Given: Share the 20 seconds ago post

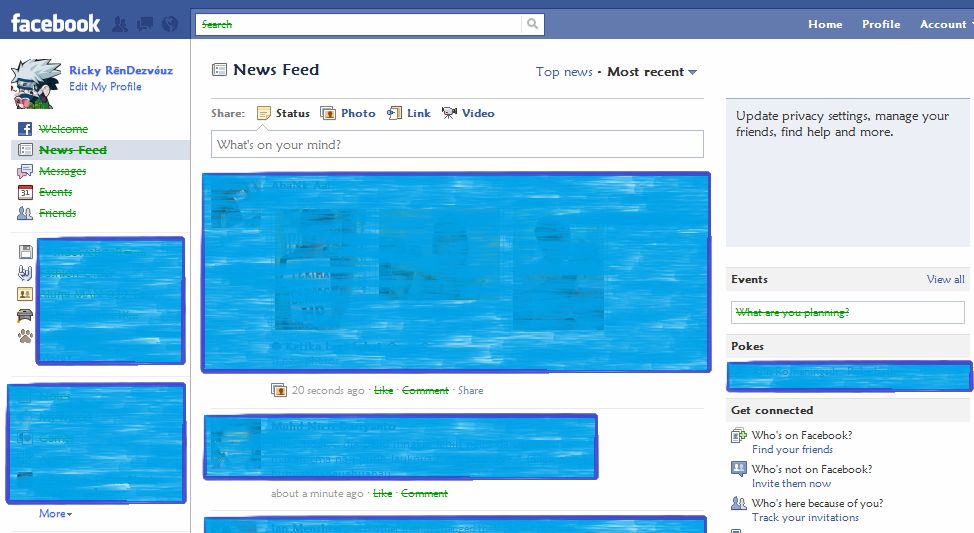Looking at the screenshot, I should [470, 390].
